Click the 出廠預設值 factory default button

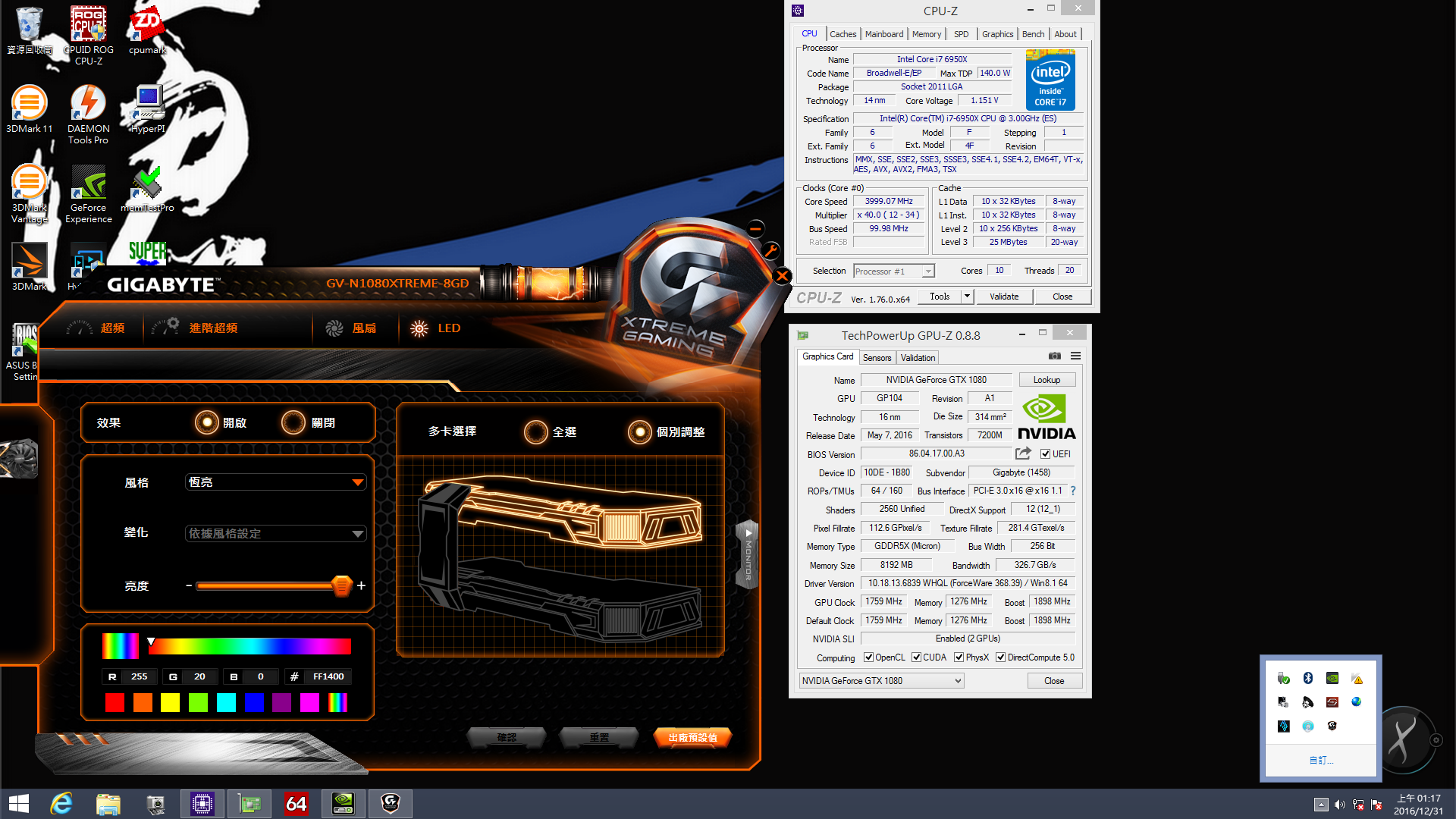click(692, 737)
